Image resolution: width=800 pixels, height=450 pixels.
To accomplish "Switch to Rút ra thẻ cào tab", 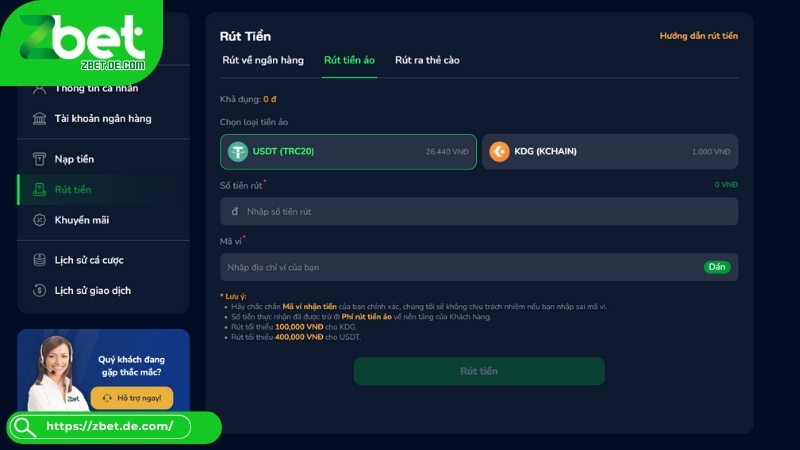I will pyautogui.click(x=427, y=60).
